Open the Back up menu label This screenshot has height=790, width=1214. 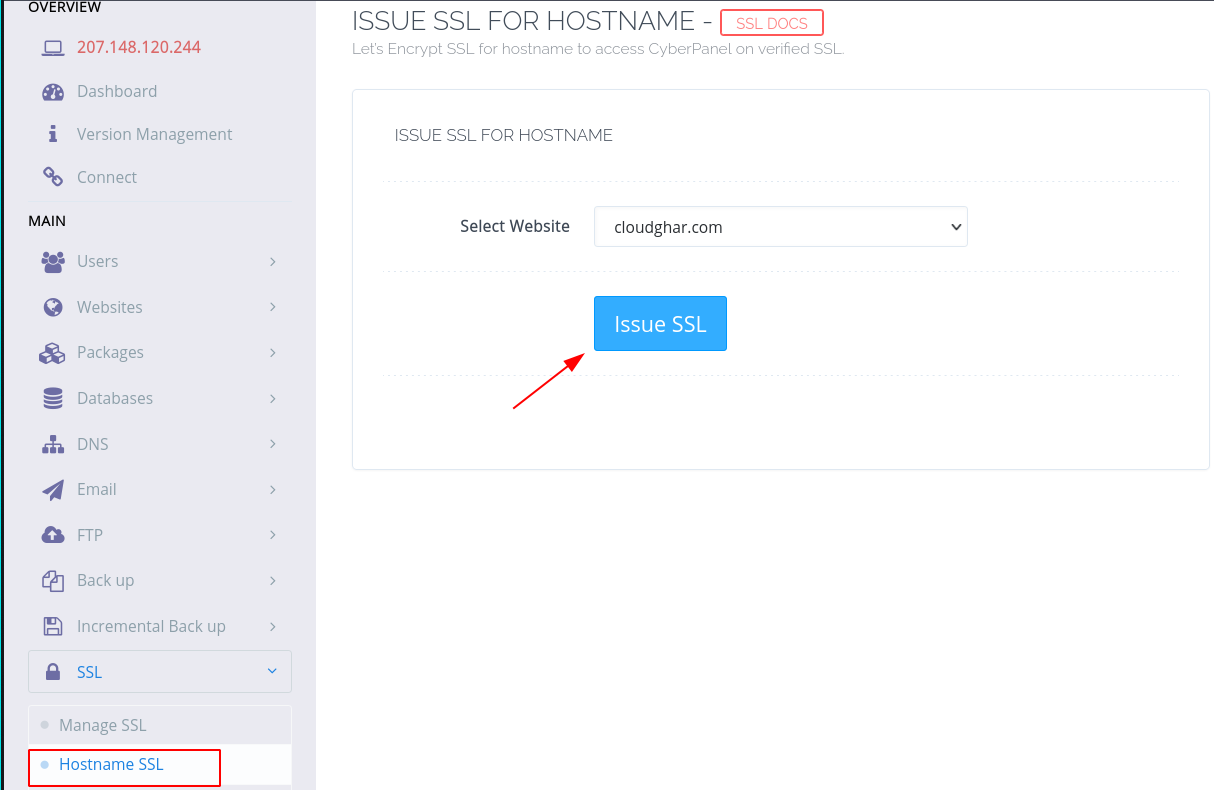point(105,580)
